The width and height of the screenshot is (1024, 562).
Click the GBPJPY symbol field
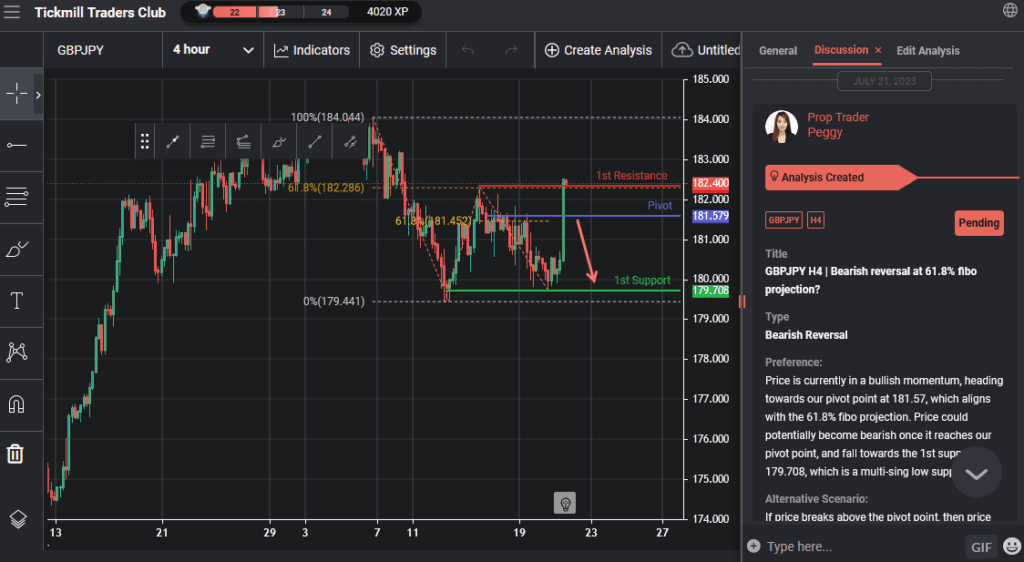(103, 50)
